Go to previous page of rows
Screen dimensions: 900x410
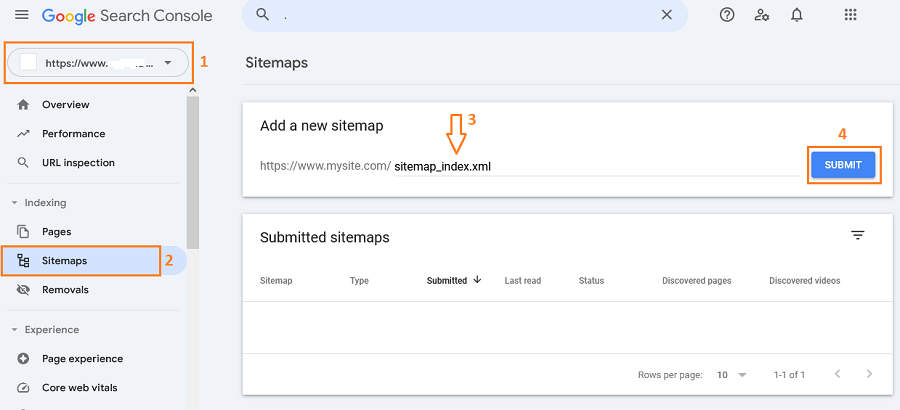(x=837, y=374)
